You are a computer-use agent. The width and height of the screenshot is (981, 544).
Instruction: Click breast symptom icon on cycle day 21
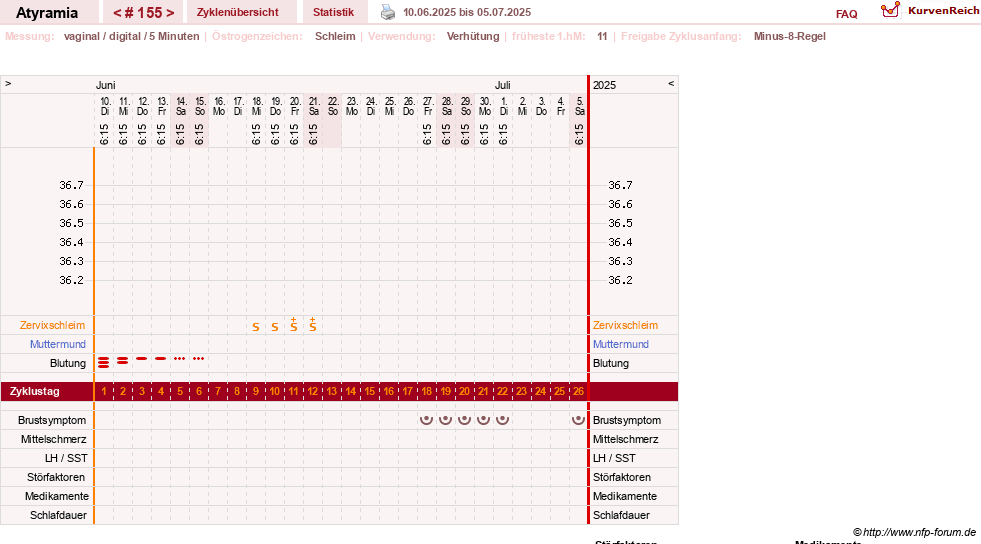(484, 420)
